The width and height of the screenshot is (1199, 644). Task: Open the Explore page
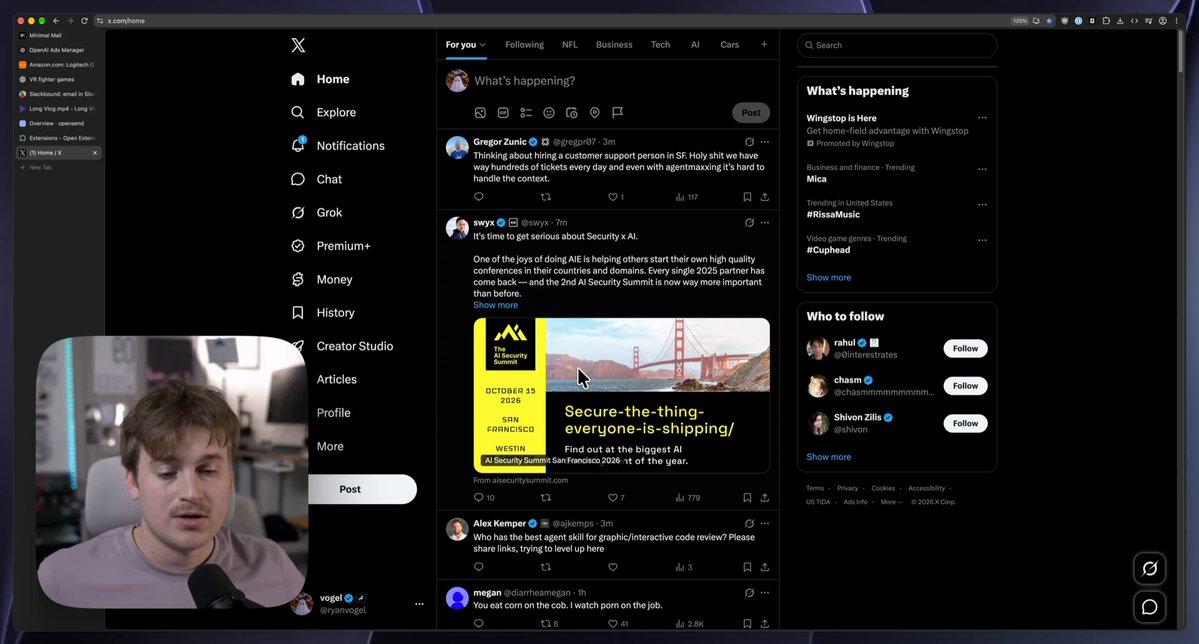pos(323,112)
